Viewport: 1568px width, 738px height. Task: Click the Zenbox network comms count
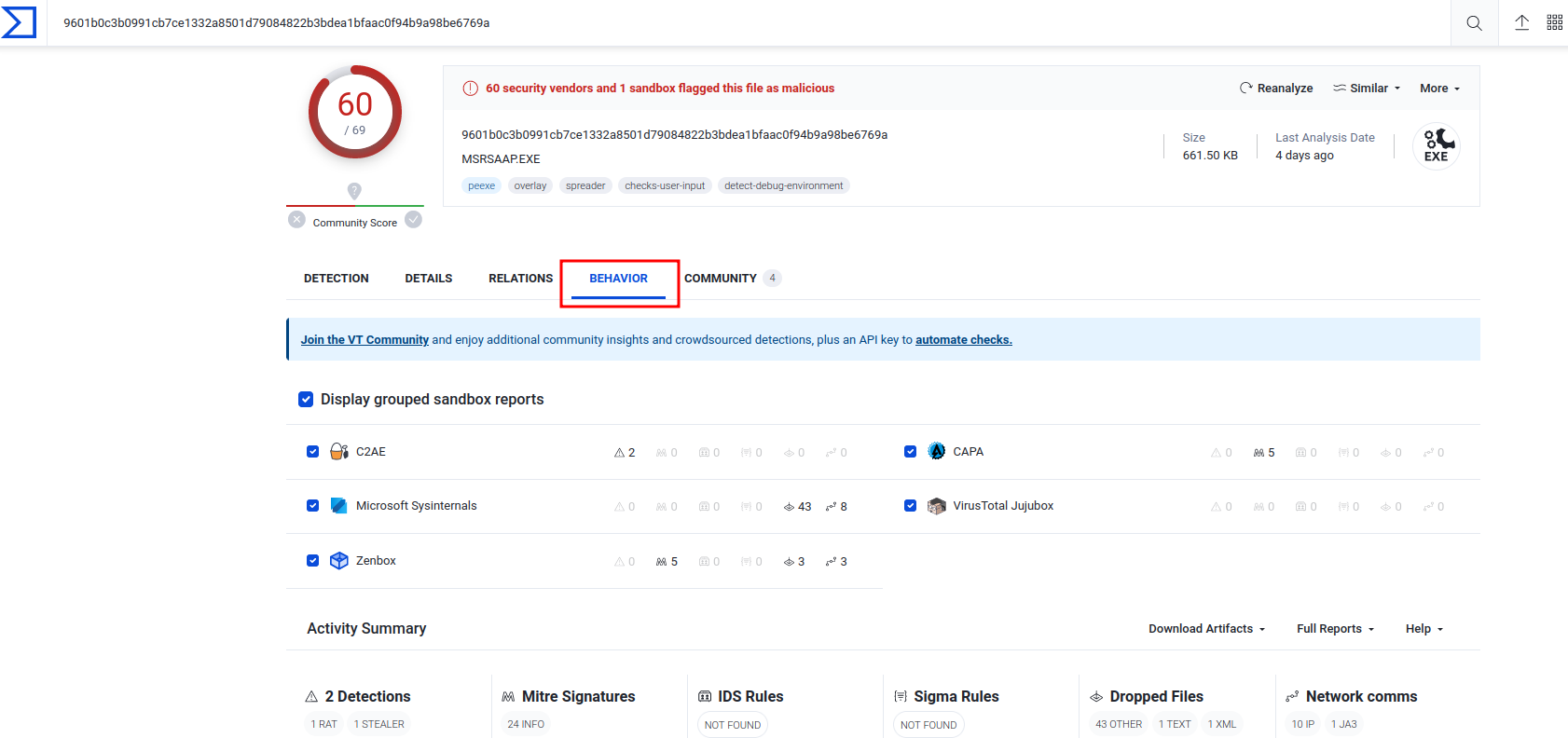[x=836, y=562]
